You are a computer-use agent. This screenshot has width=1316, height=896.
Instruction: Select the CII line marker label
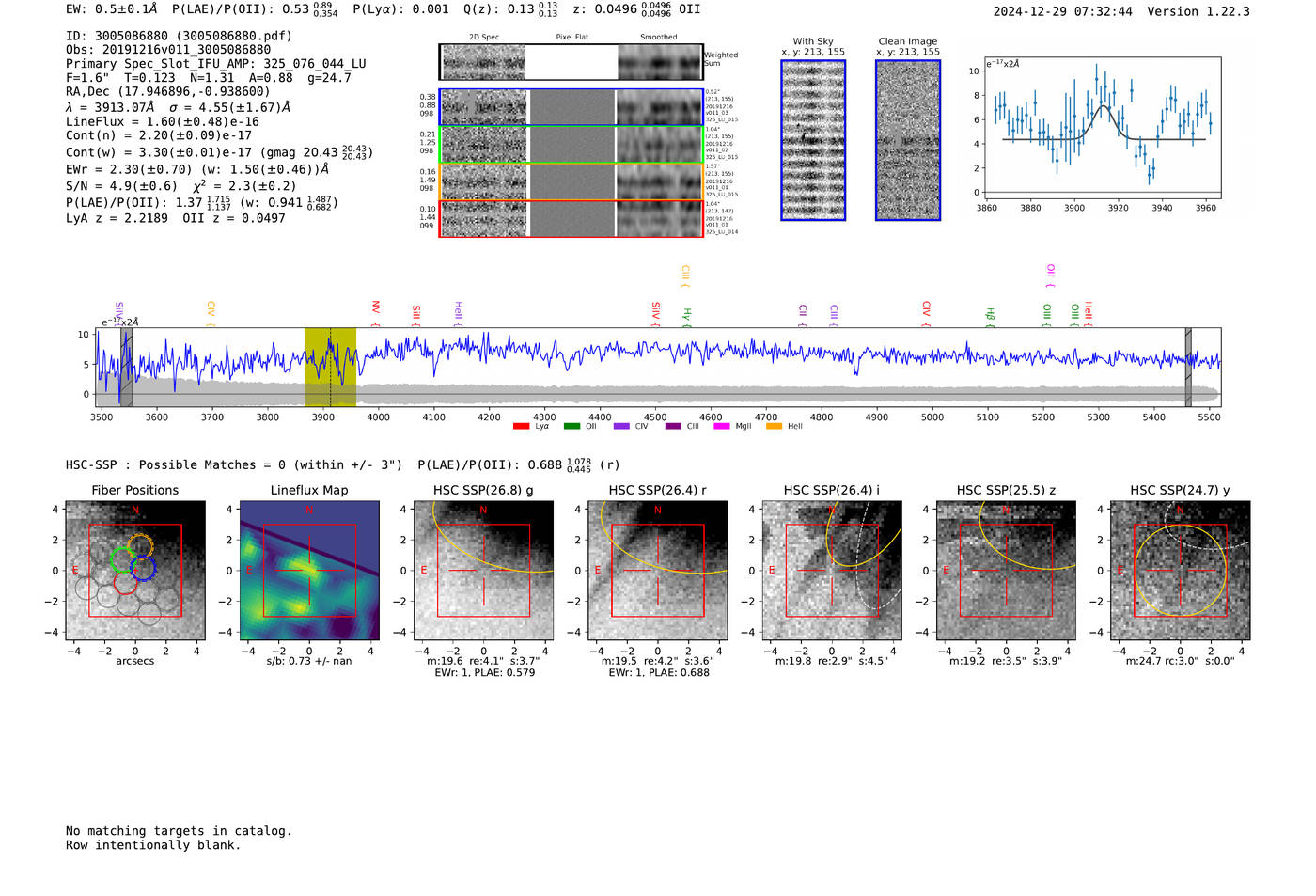click(x=803, y=315)
